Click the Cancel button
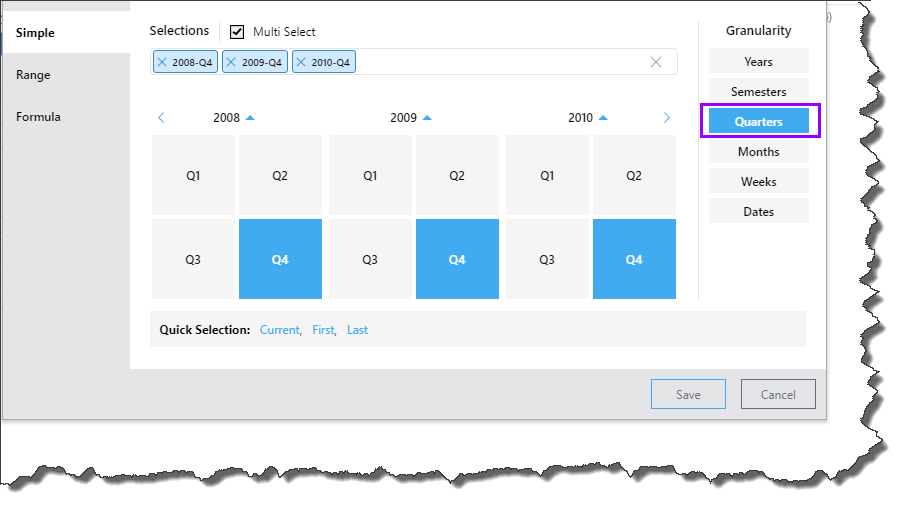The width and height of the screenshot is (903, 507). tap(778, 394)
